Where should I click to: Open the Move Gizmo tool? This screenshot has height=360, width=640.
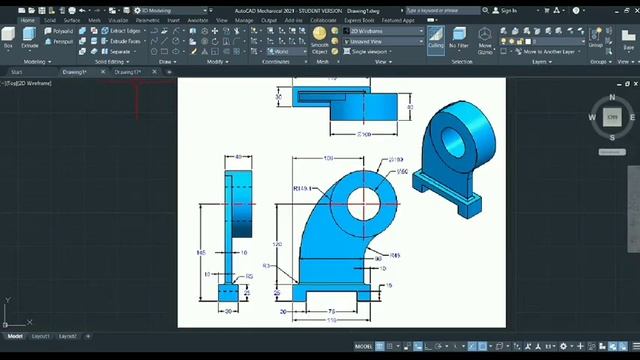[485, 40]
